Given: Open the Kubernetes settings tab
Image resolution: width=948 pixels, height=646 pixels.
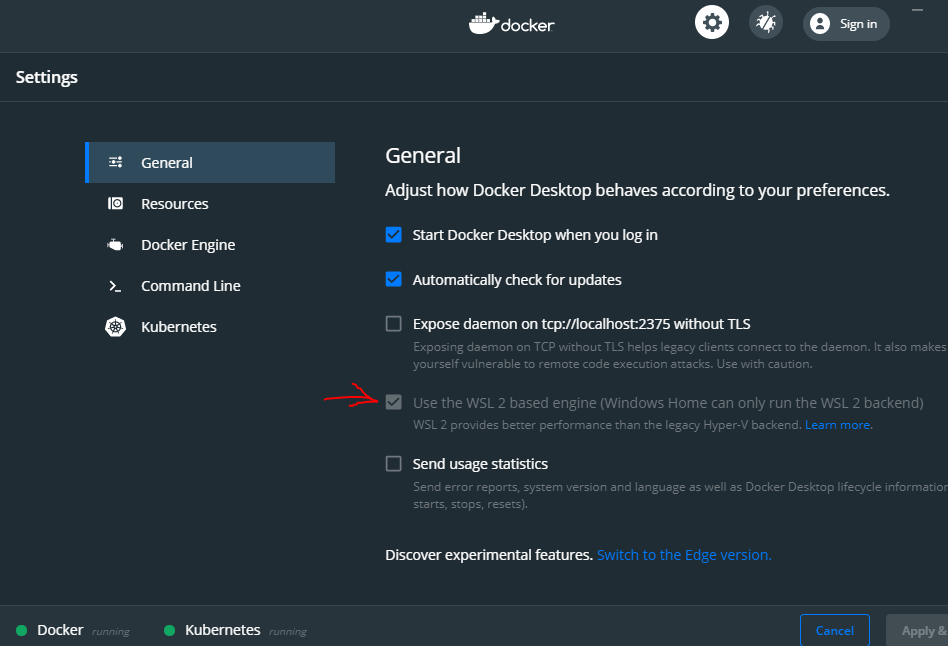Looking at the screenshot, I should (x=179, y=327).
